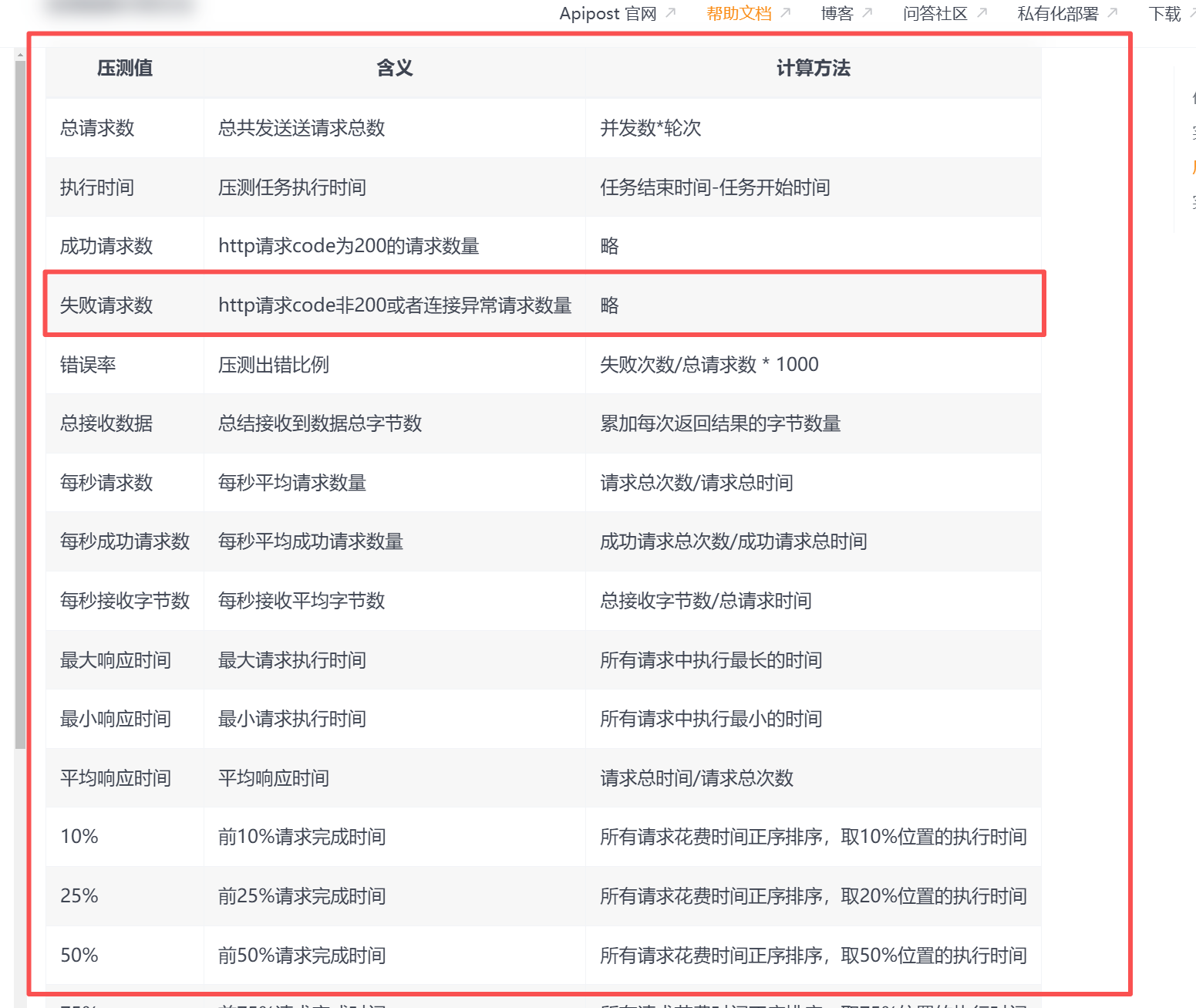Click the 计算方法 column header
Image resolution: width=1196 pixels, height=1008 pixels.
coord(814,68)
